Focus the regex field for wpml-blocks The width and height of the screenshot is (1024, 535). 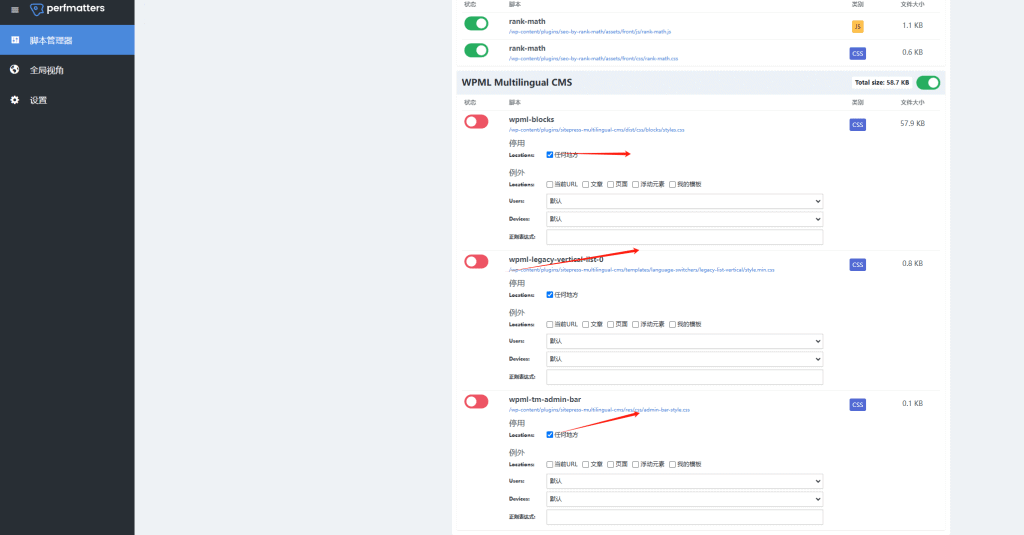tap(684, 236)
